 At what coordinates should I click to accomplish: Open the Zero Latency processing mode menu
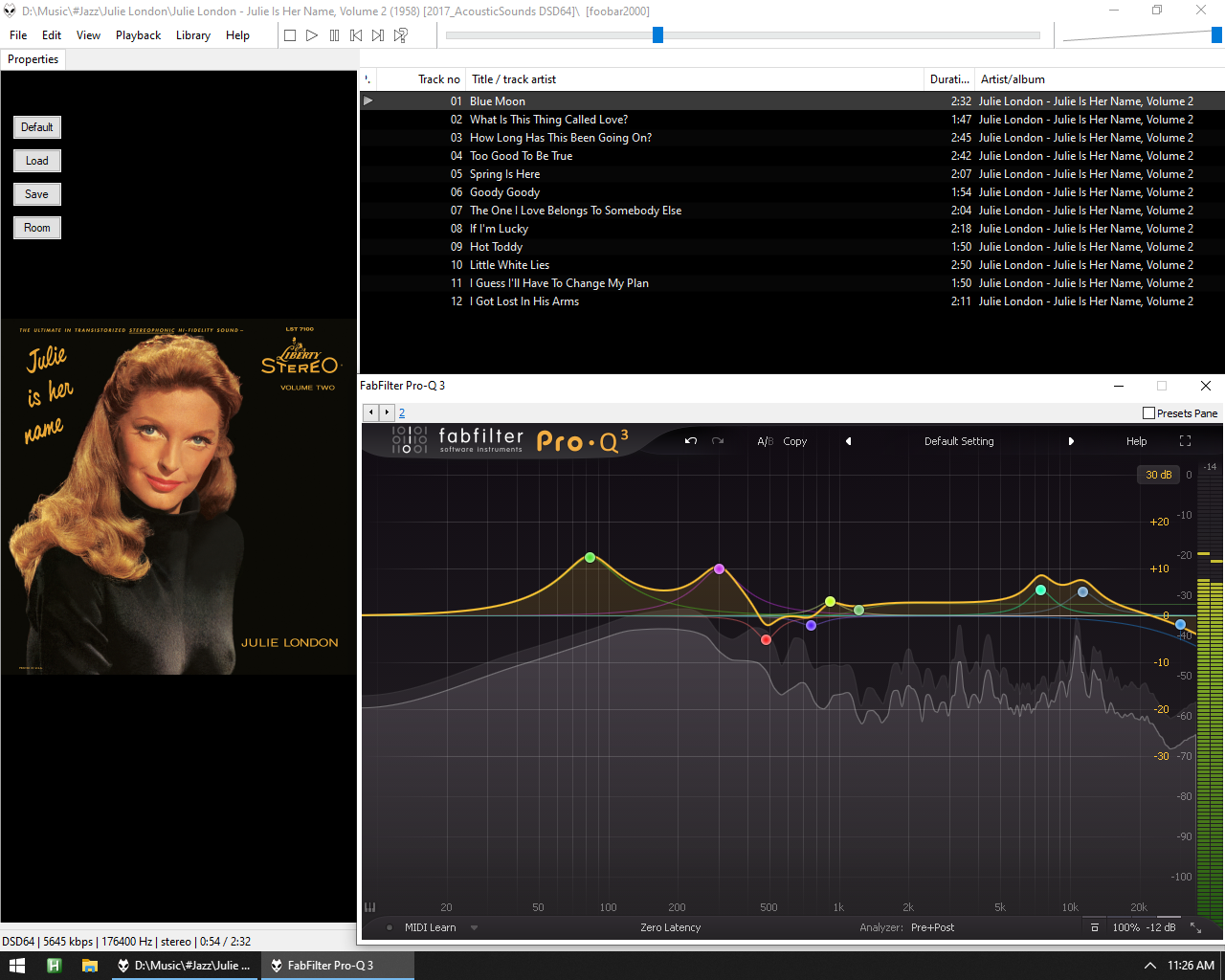(671, 927)
